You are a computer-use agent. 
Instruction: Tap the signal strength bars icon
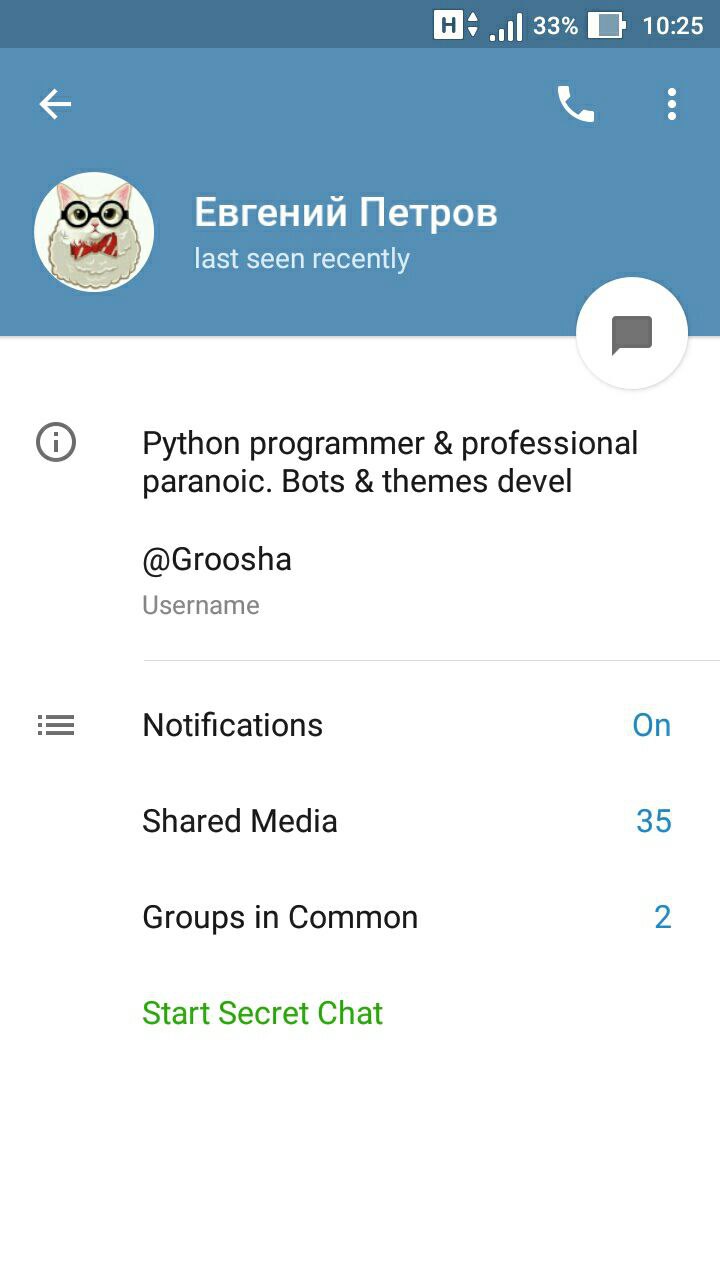[x=505, y=26]
